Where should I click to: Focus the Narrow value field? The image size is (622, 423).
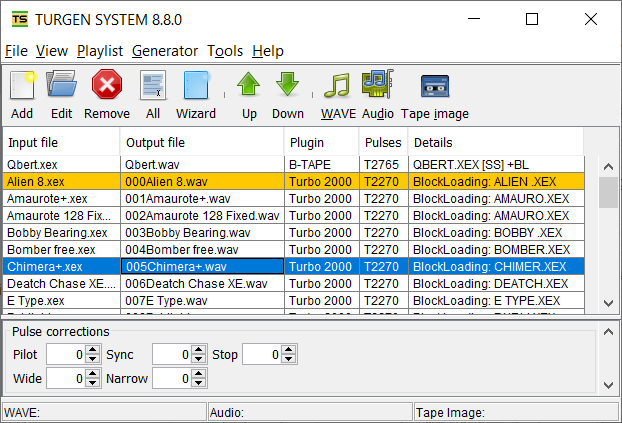(173, 378)
